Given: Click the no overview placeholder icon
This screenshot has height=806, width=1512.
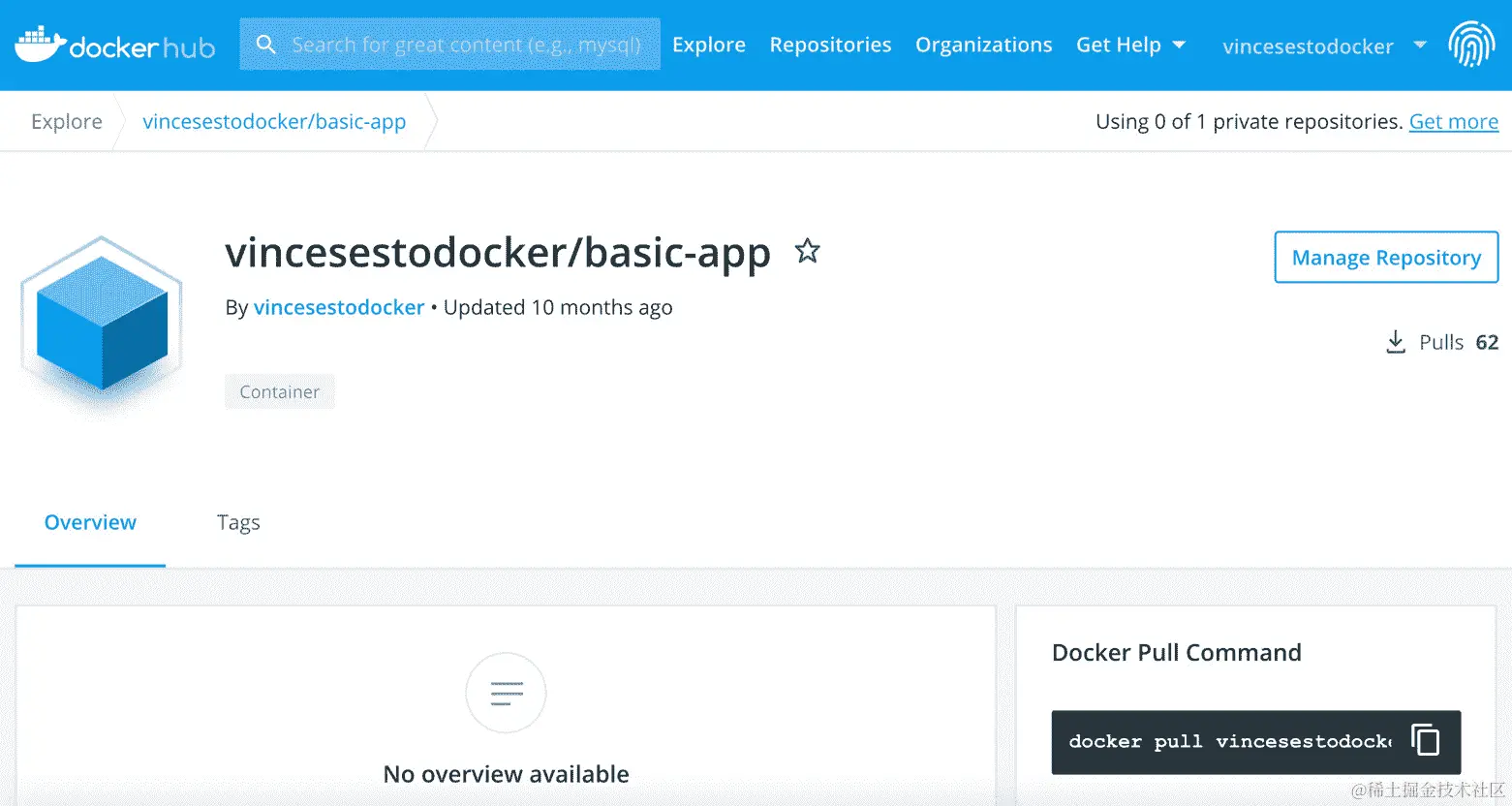Looking at the screenshot, I should click(506, 693).
